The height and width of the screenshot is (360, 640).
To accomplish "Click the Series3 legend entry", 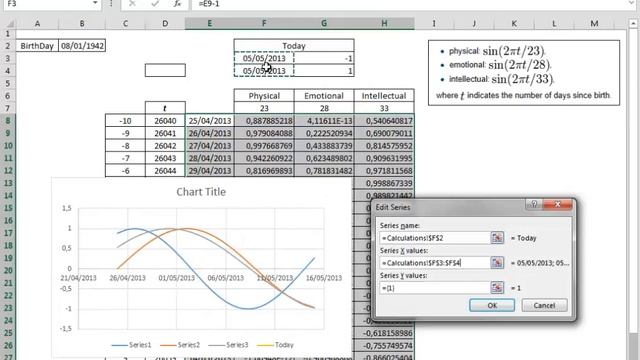I will 228,345.
